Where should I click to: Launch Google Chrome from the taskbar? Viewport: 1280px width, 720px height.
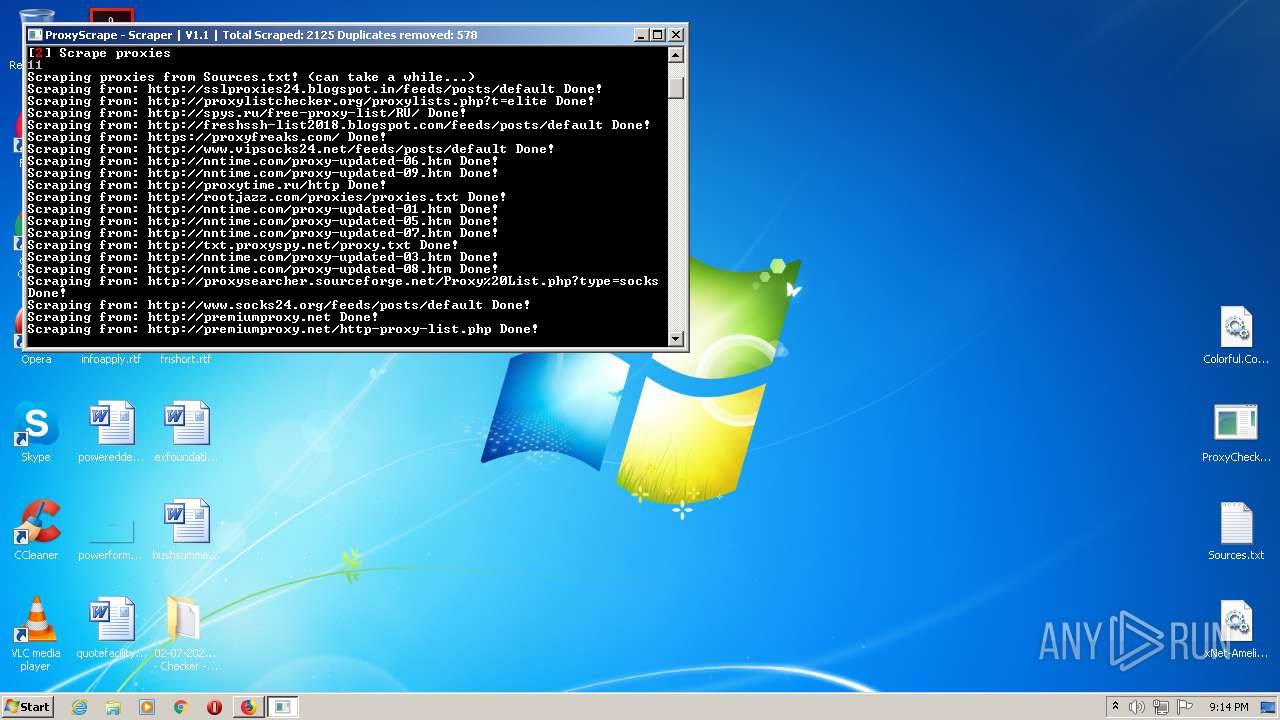181,707
